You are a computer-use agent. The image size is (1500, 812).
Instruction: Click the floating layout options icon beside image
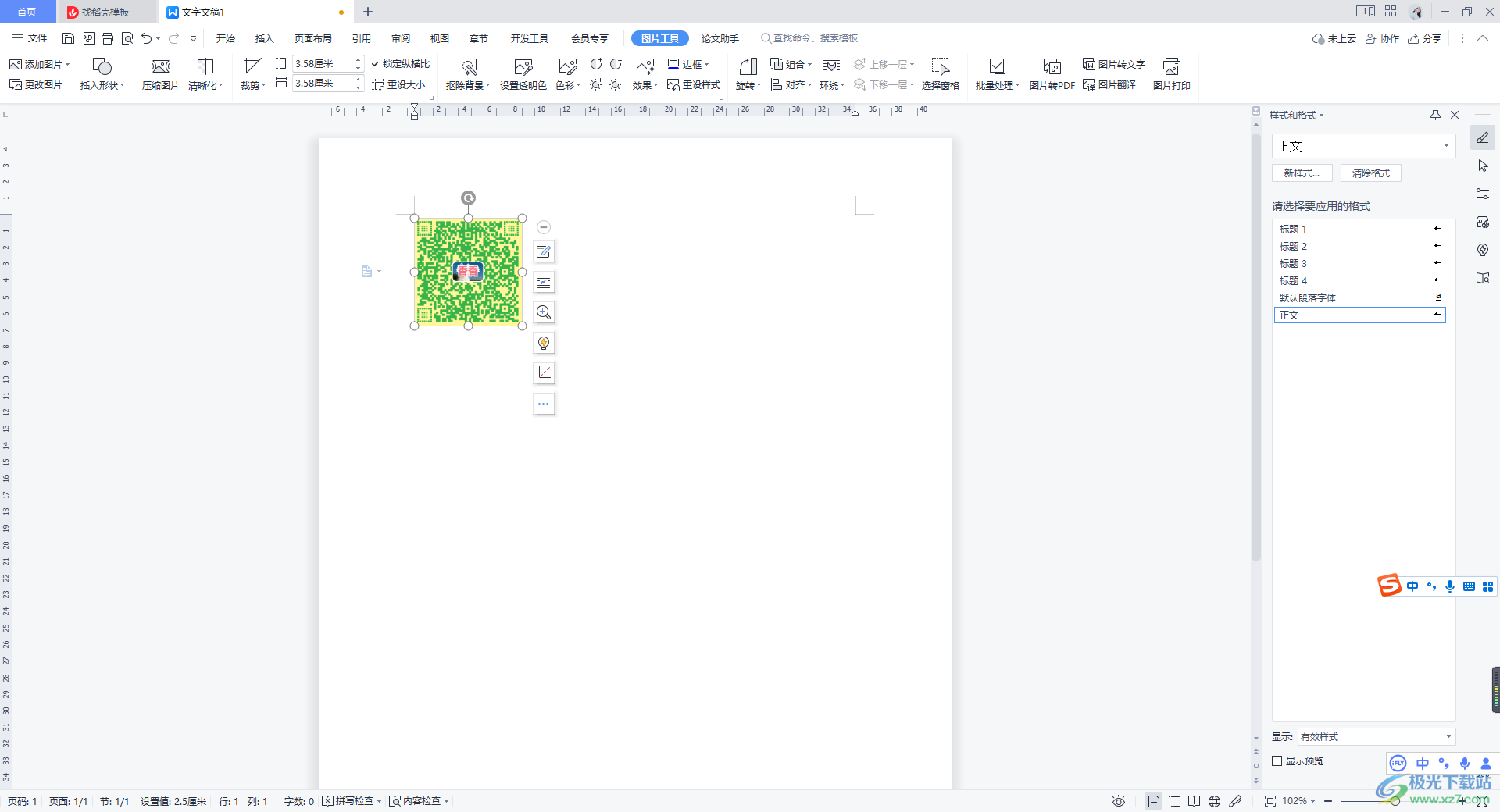[x=544, y=282]
